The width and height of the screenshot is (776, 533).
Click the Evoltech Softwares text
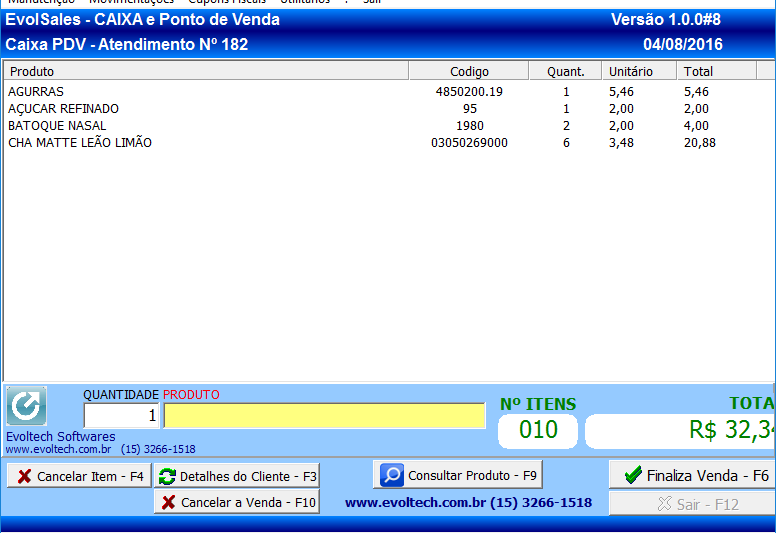pos(60,436)
